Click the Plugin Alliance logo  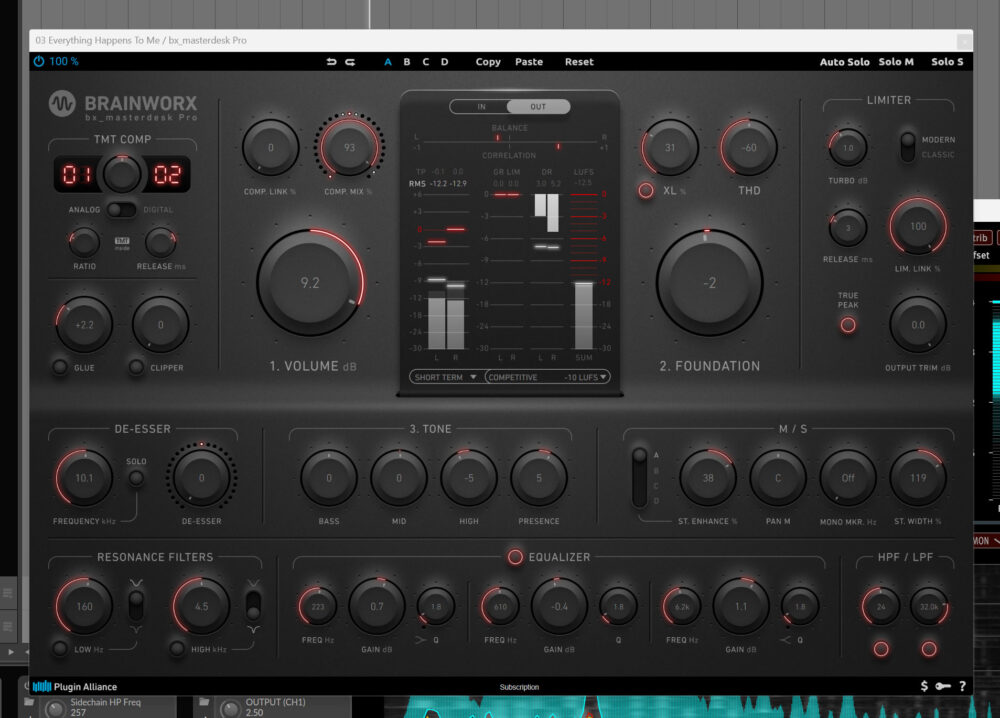[75, 687]
